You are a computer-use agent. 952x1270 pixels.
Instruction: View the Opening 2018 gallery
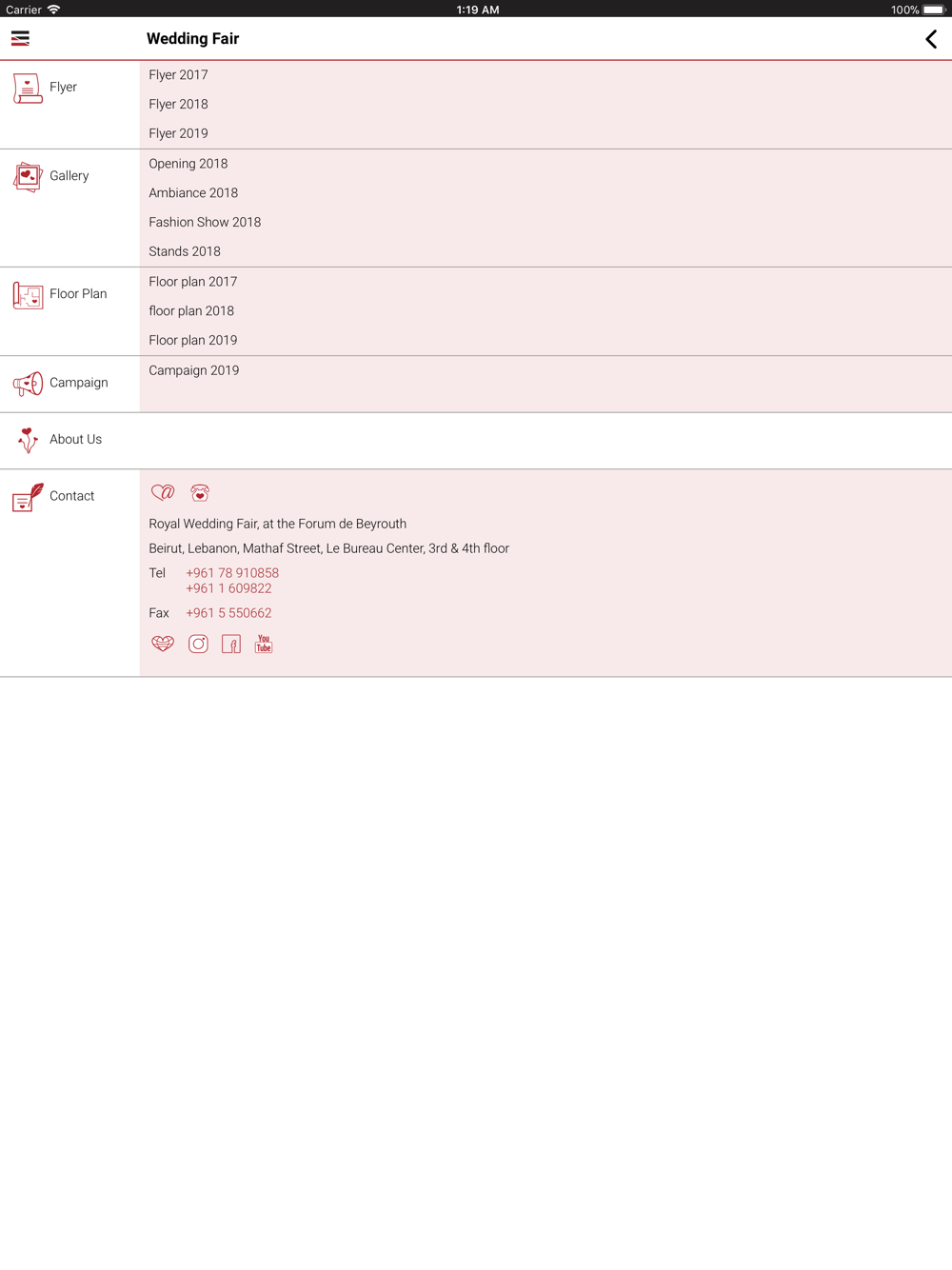[x=188, y=163]
